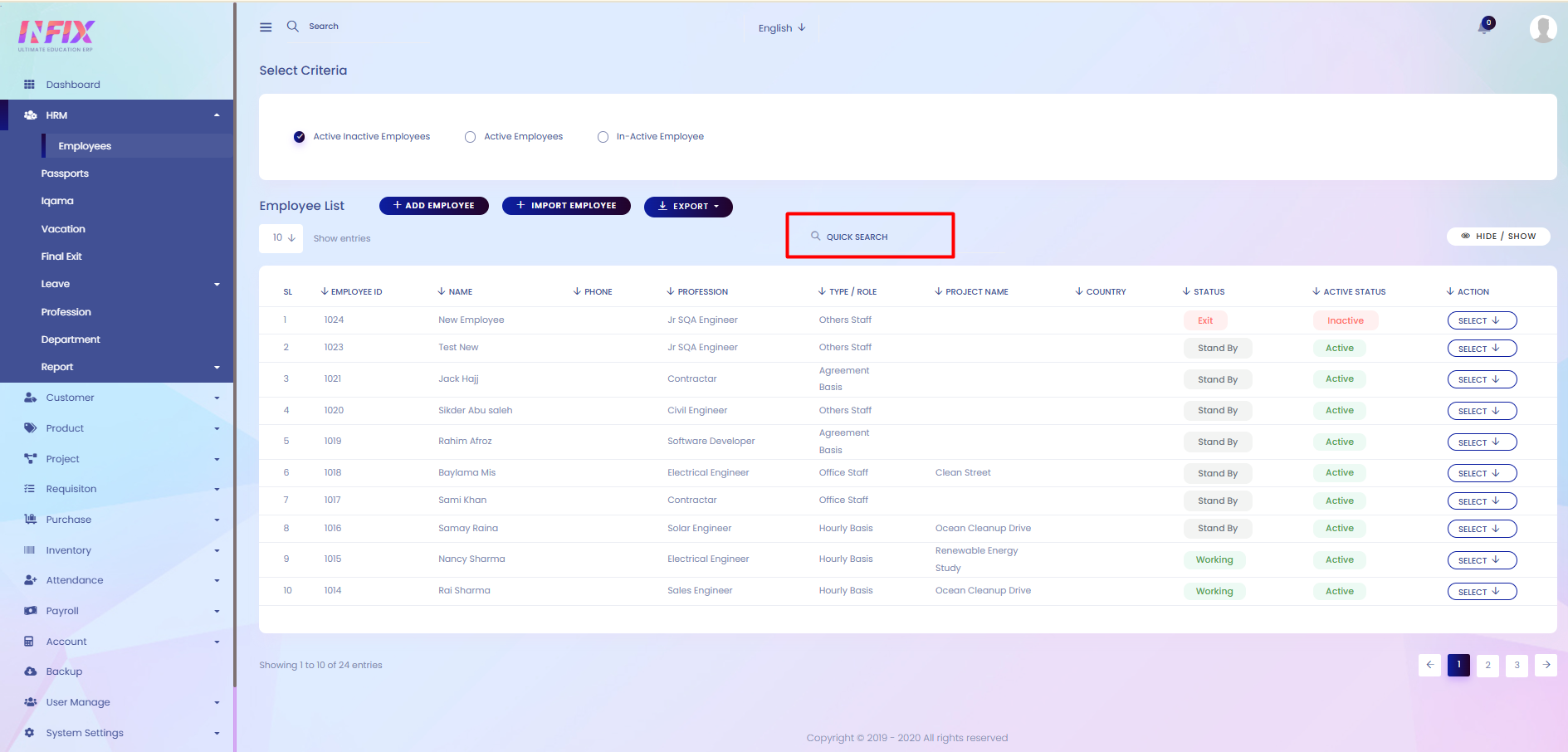This screenshot has height=752, width=1568.
Task: Open the user profile avatar
Action: tap(1543, 29)
